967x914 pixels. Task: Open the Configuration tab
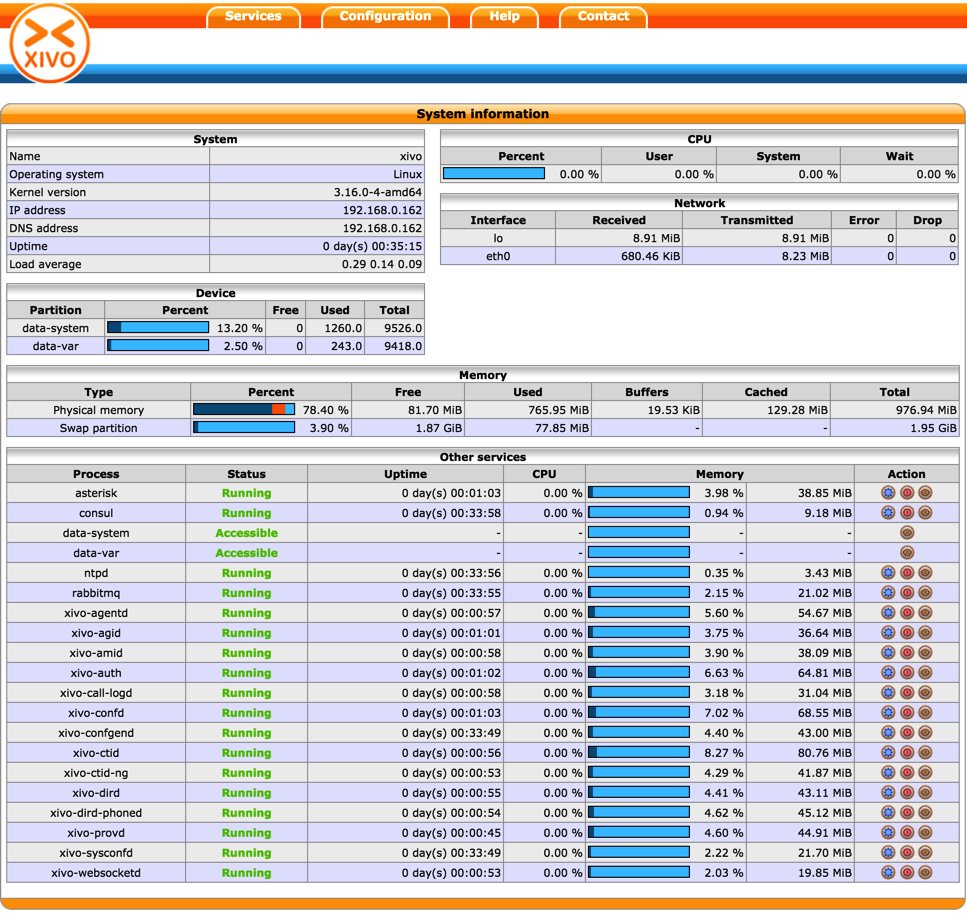tap(385, 17)
